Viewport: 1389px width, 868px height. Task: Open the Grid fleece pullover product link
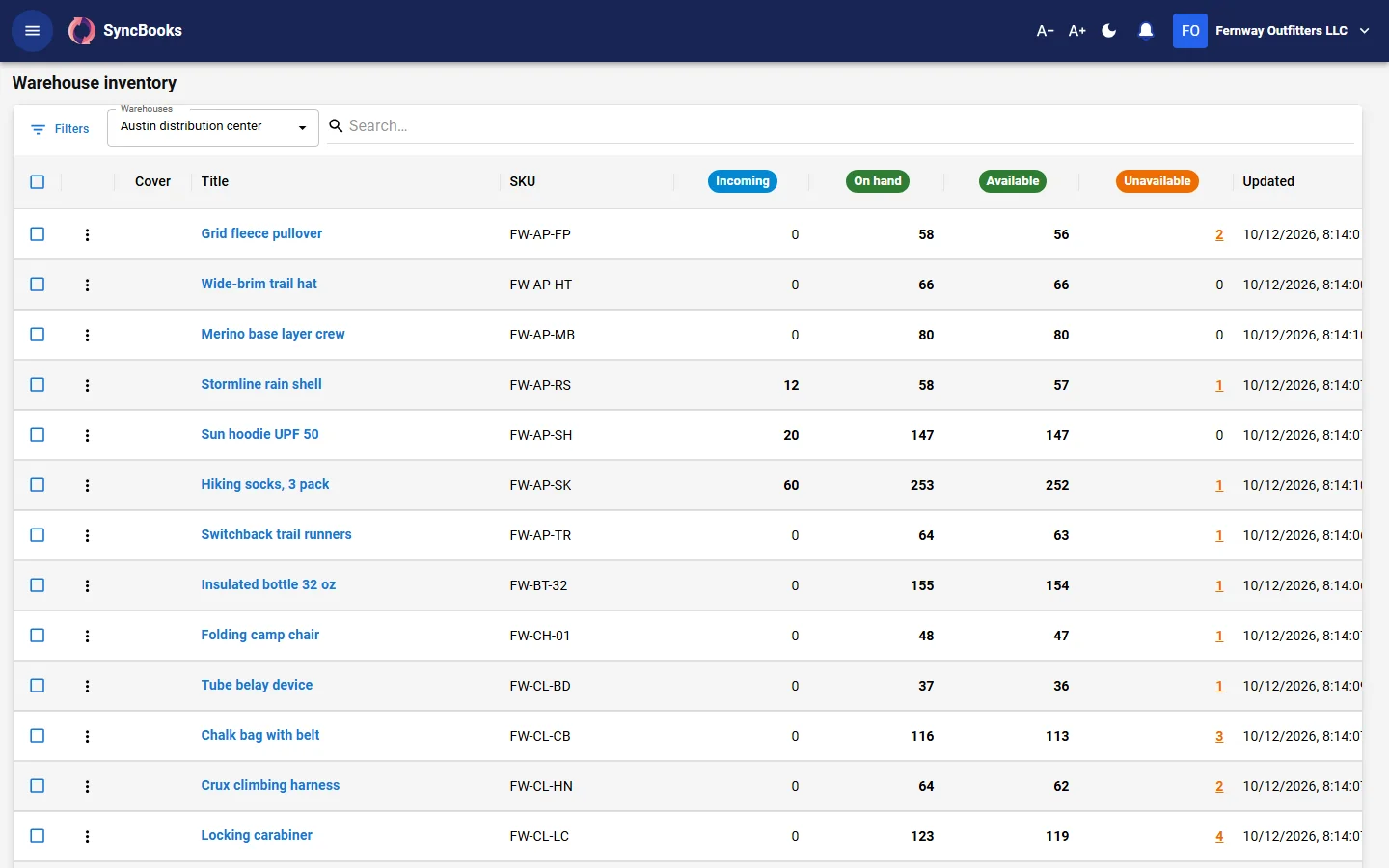pyautogui.click(x=261, y=233)
